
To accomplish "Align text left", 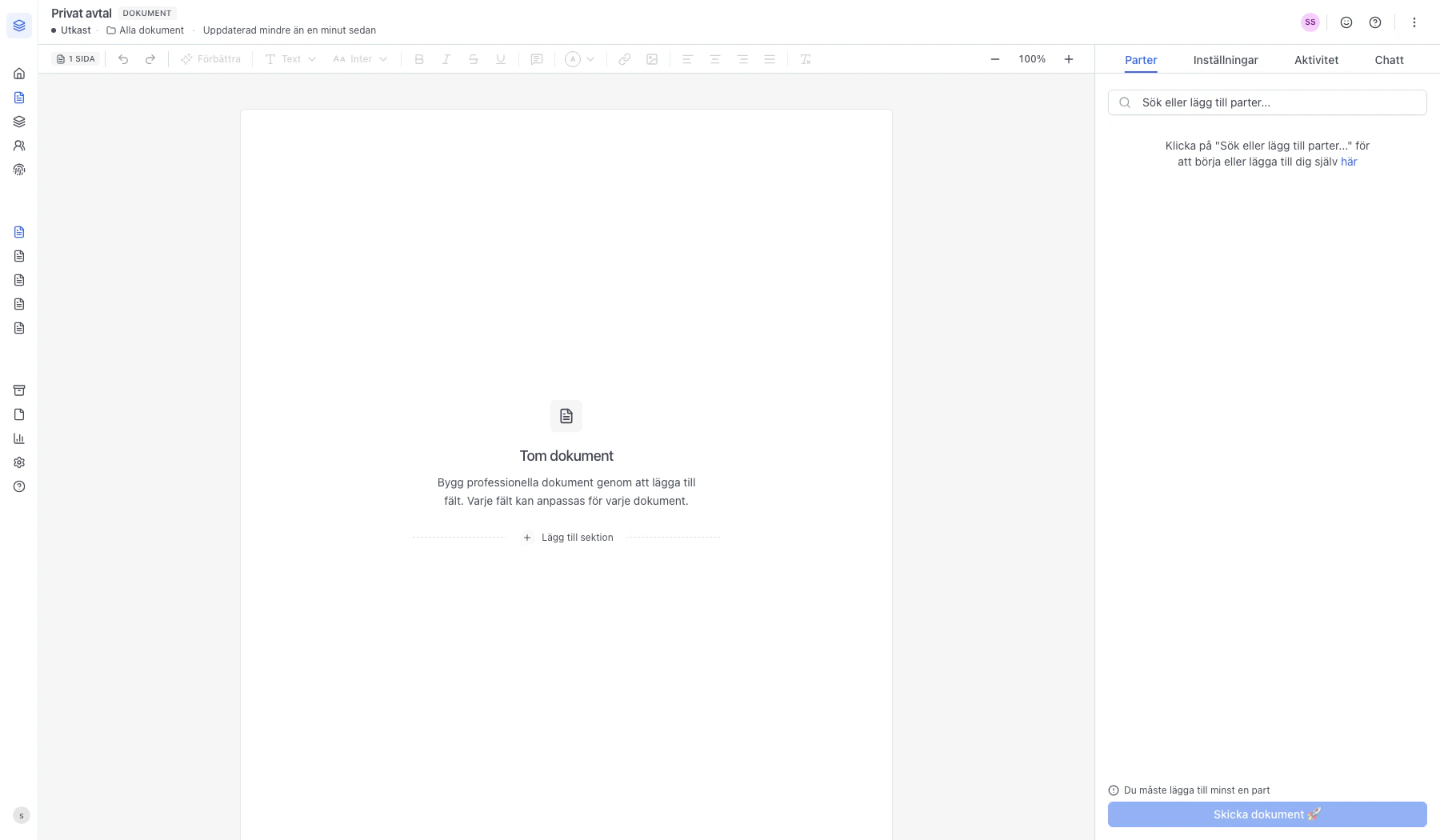I will pos(687,59).
